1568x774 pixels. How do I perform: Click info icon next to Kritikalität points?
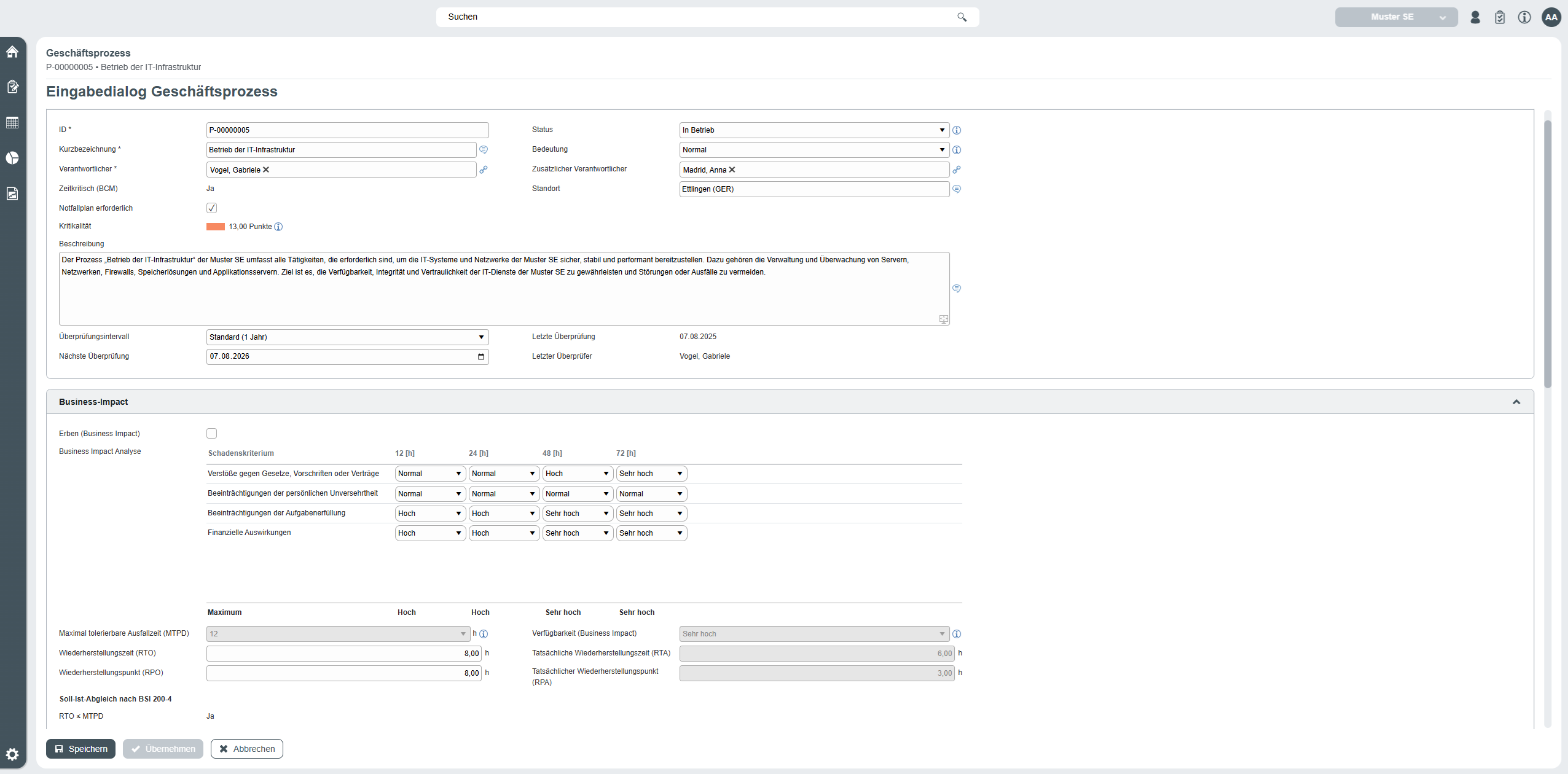[x=278, y=227]
